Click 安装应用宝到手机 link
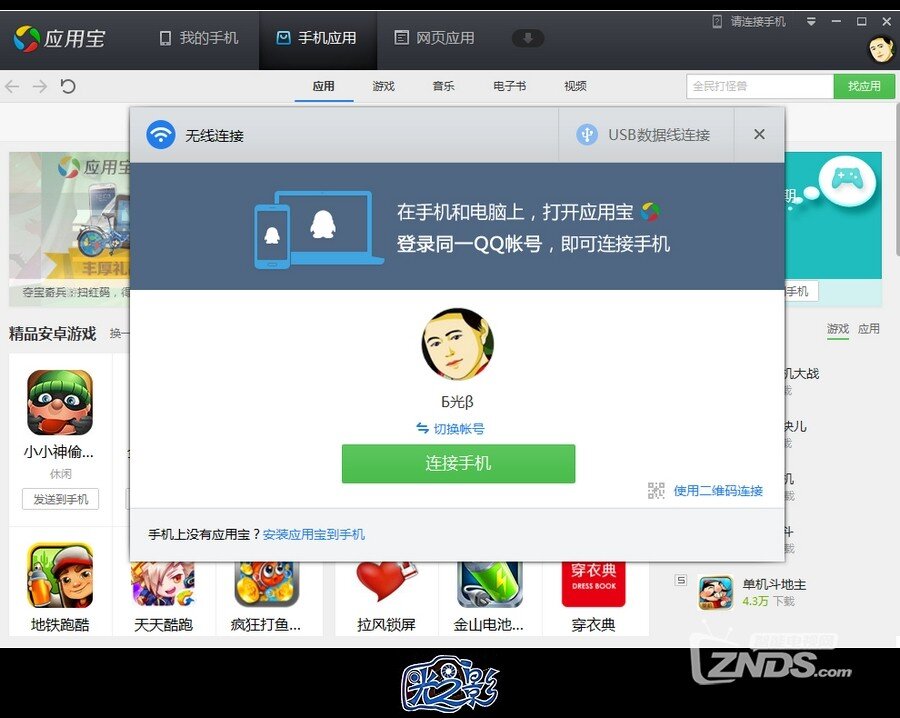The image size is (900, 718). (313, 534)
